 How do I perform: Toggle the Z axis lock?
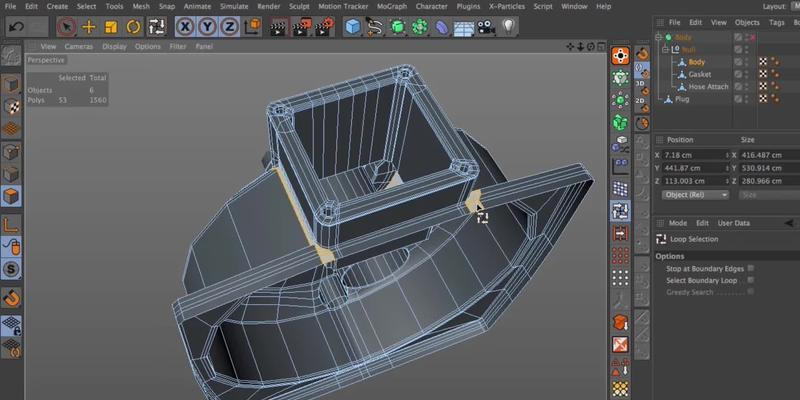230,27
